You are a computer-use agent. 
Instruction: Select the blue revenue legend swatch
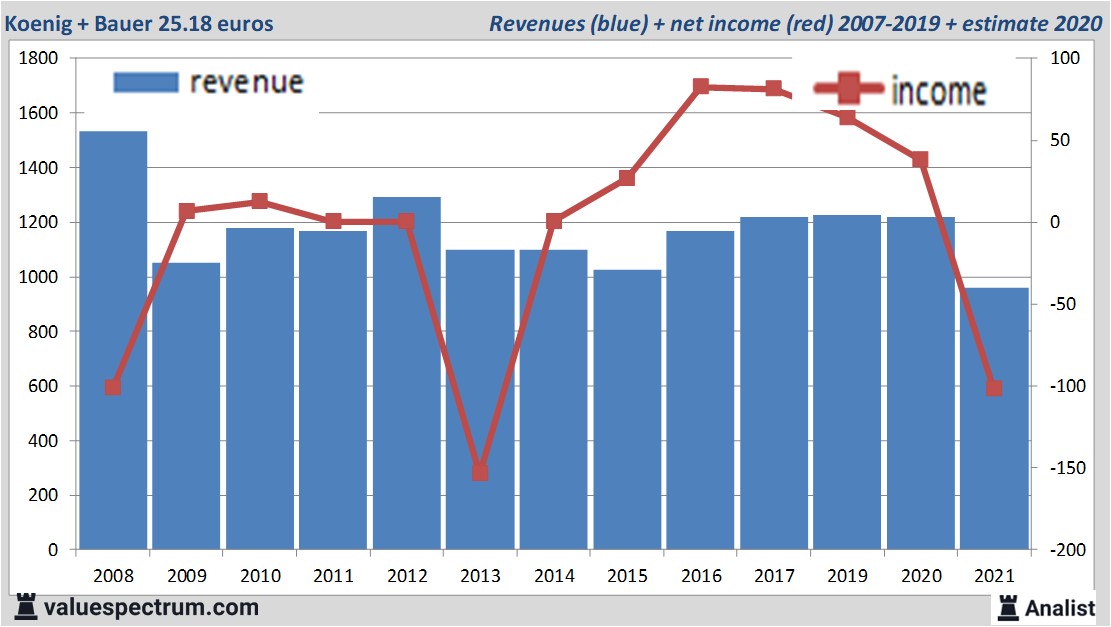click(x=146, y=82)
